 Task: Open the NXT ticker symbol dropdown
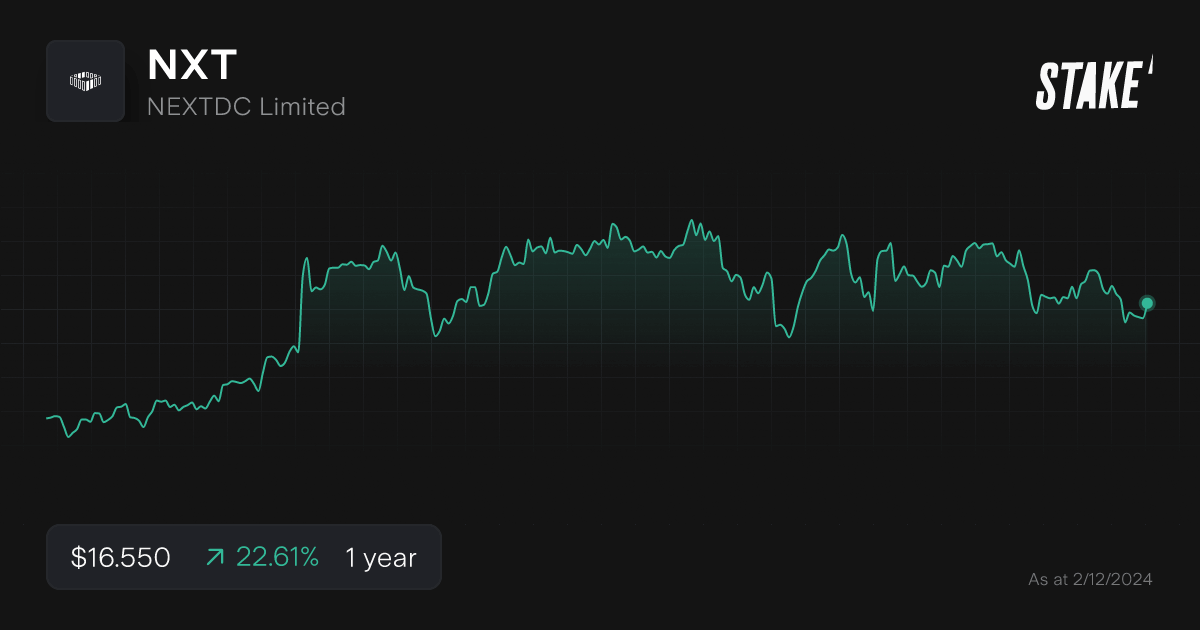point(190,65)
